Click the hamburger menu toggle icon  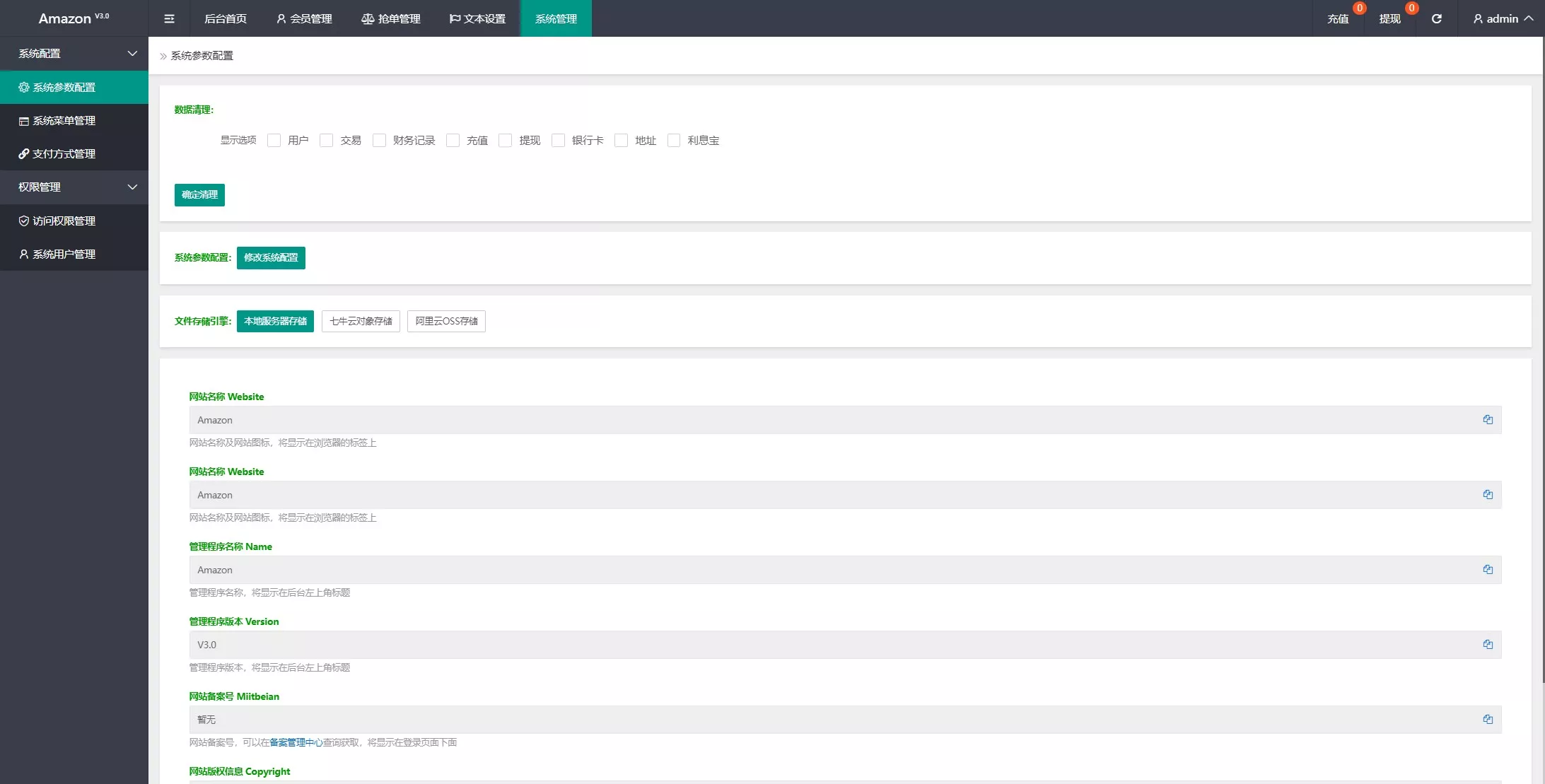tap(169, 18)
